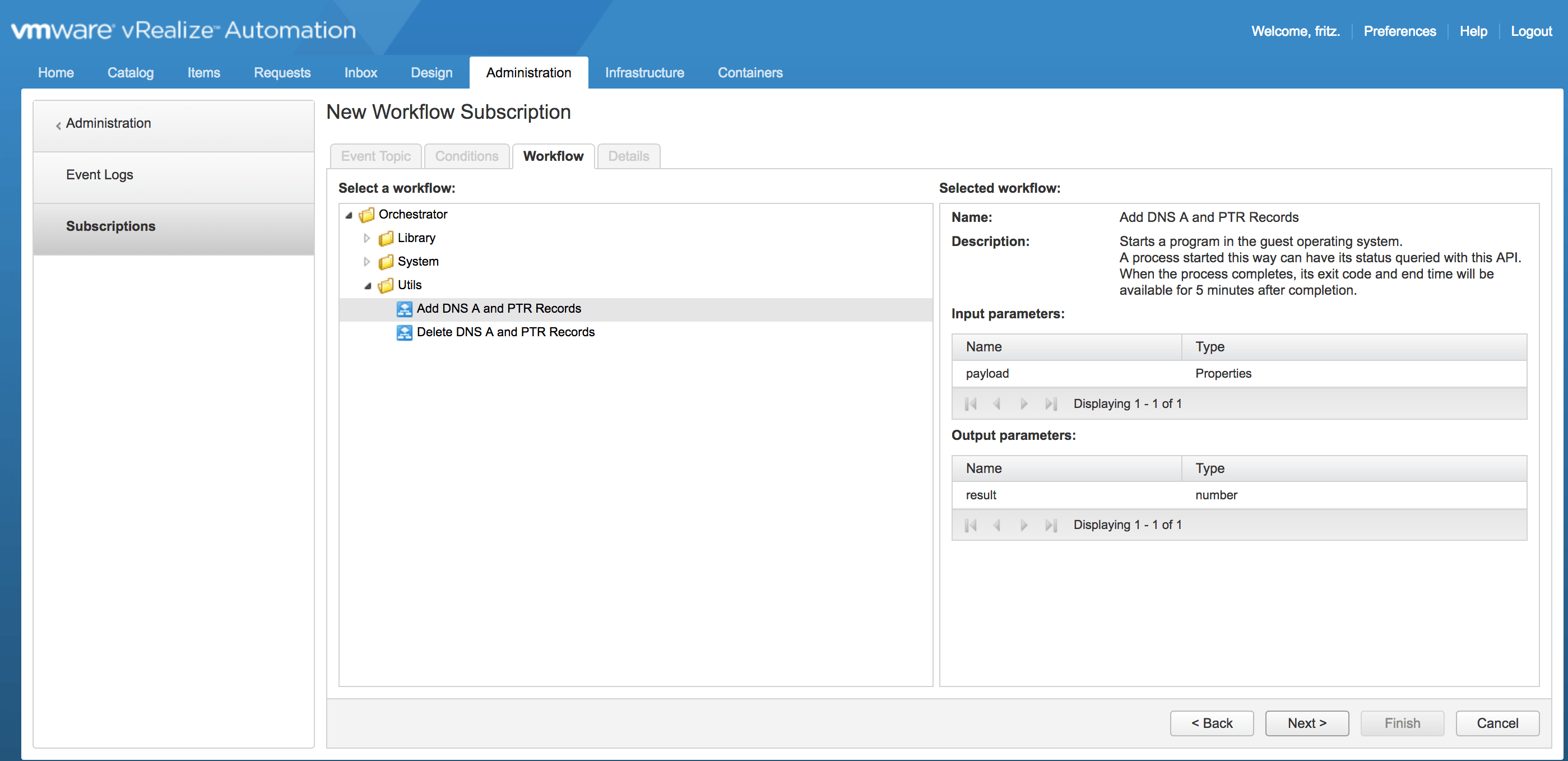Collapse the Orchestrator tree node
Image resolution: width=1568 pixels, height=761 pixels.
click(349, 215)
